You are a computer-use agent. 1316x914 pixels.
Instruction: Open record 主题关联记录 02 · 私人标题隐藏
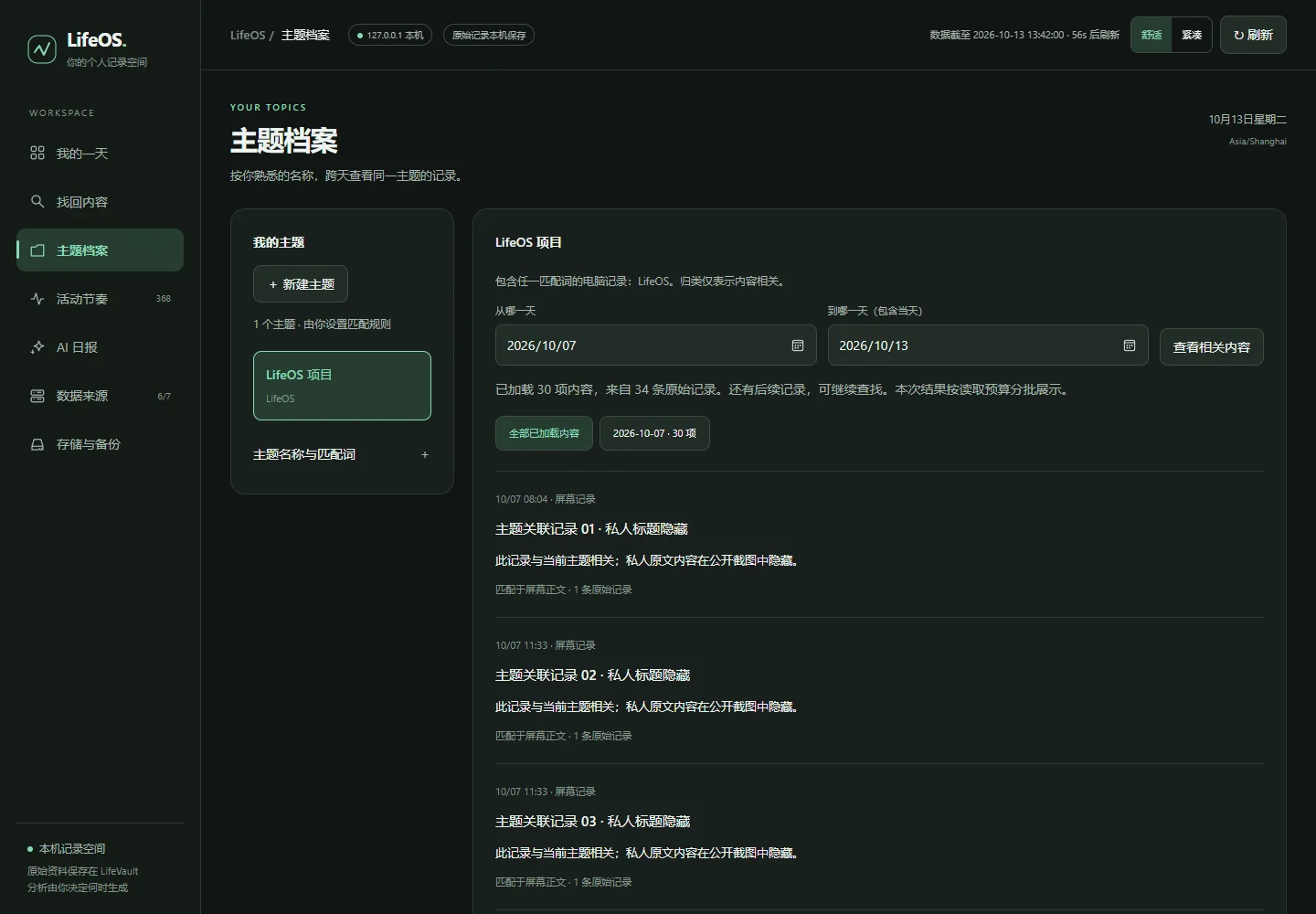592,675
